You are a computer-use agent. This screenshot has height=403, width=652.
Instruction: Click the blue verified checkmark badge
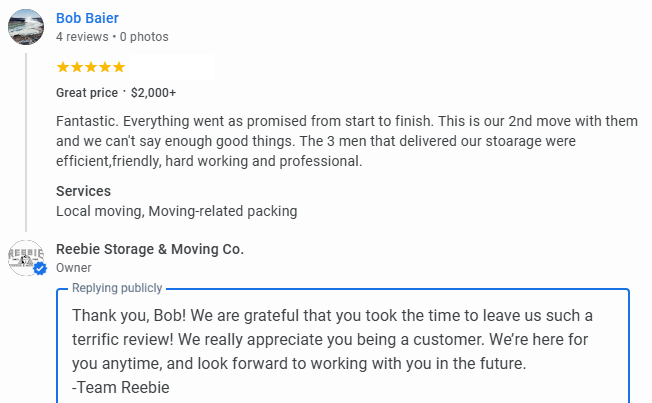pos(40,269)
